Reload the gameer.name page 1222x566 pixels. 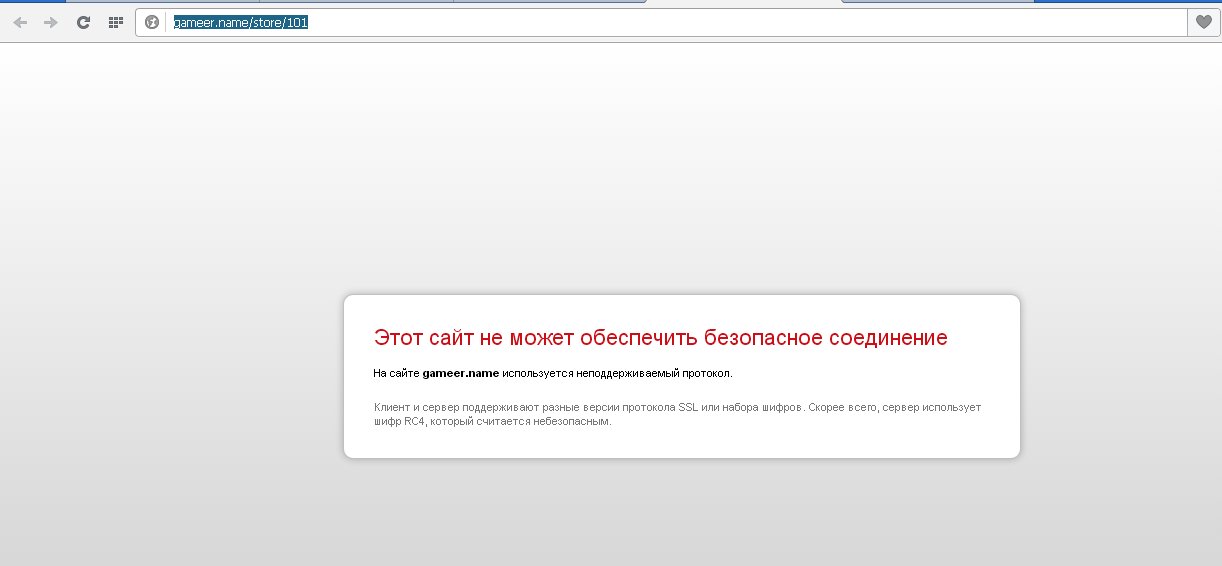point(84,22)
